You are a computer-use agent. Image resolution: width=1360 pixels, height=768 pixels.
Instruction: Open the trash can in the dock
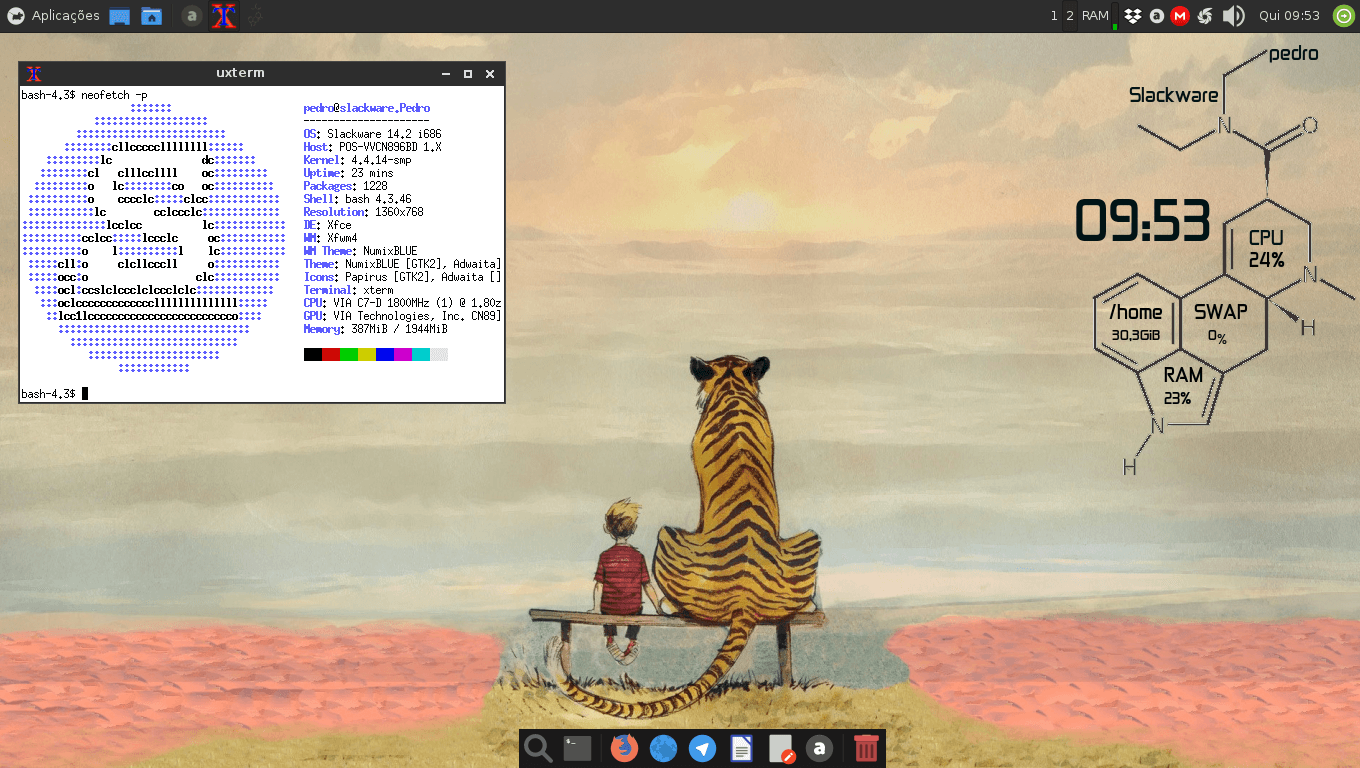865,747
